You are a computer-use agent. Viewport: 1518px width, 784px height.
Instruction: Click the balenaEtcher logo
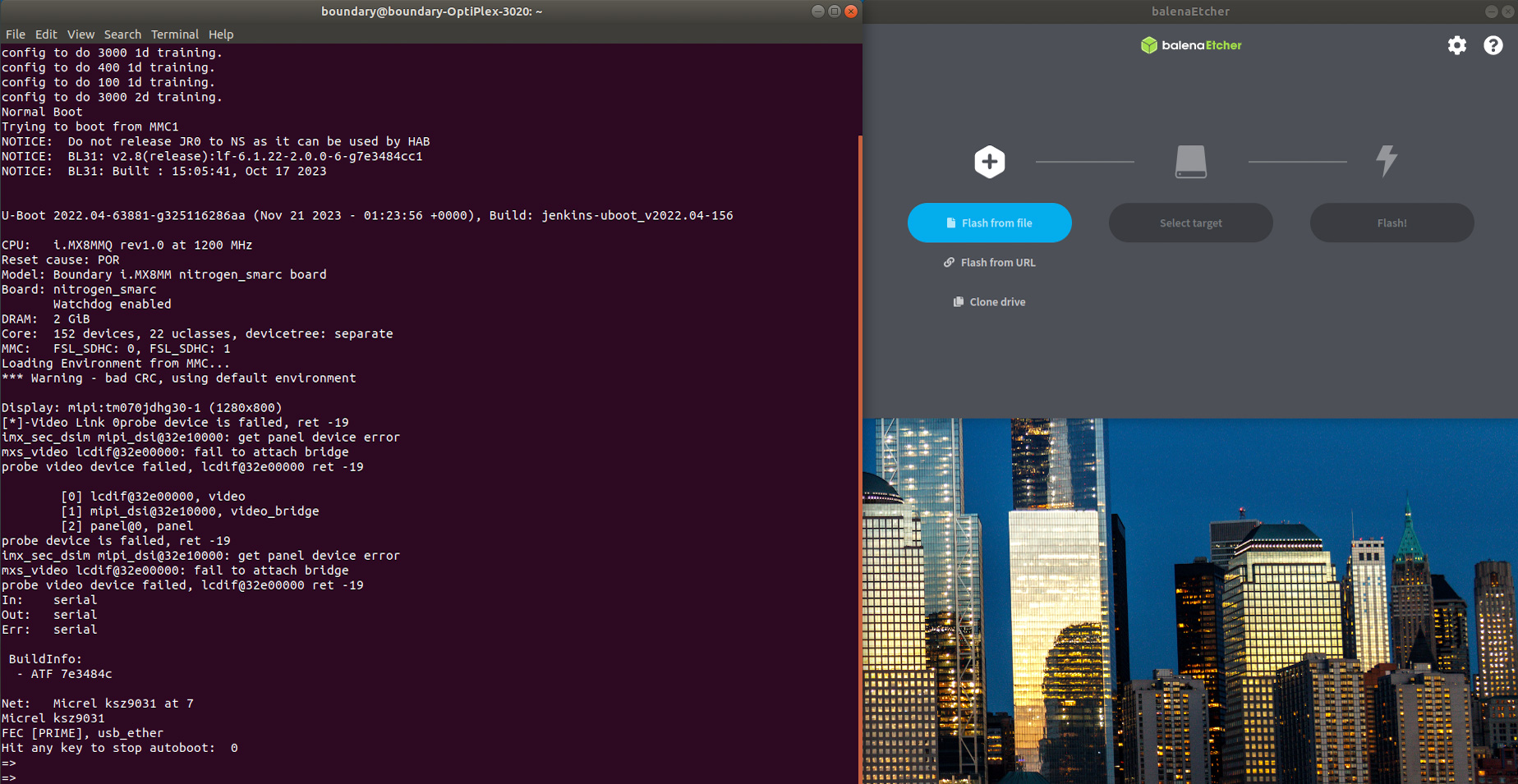pyautogui.click(x=1191, y=45)
